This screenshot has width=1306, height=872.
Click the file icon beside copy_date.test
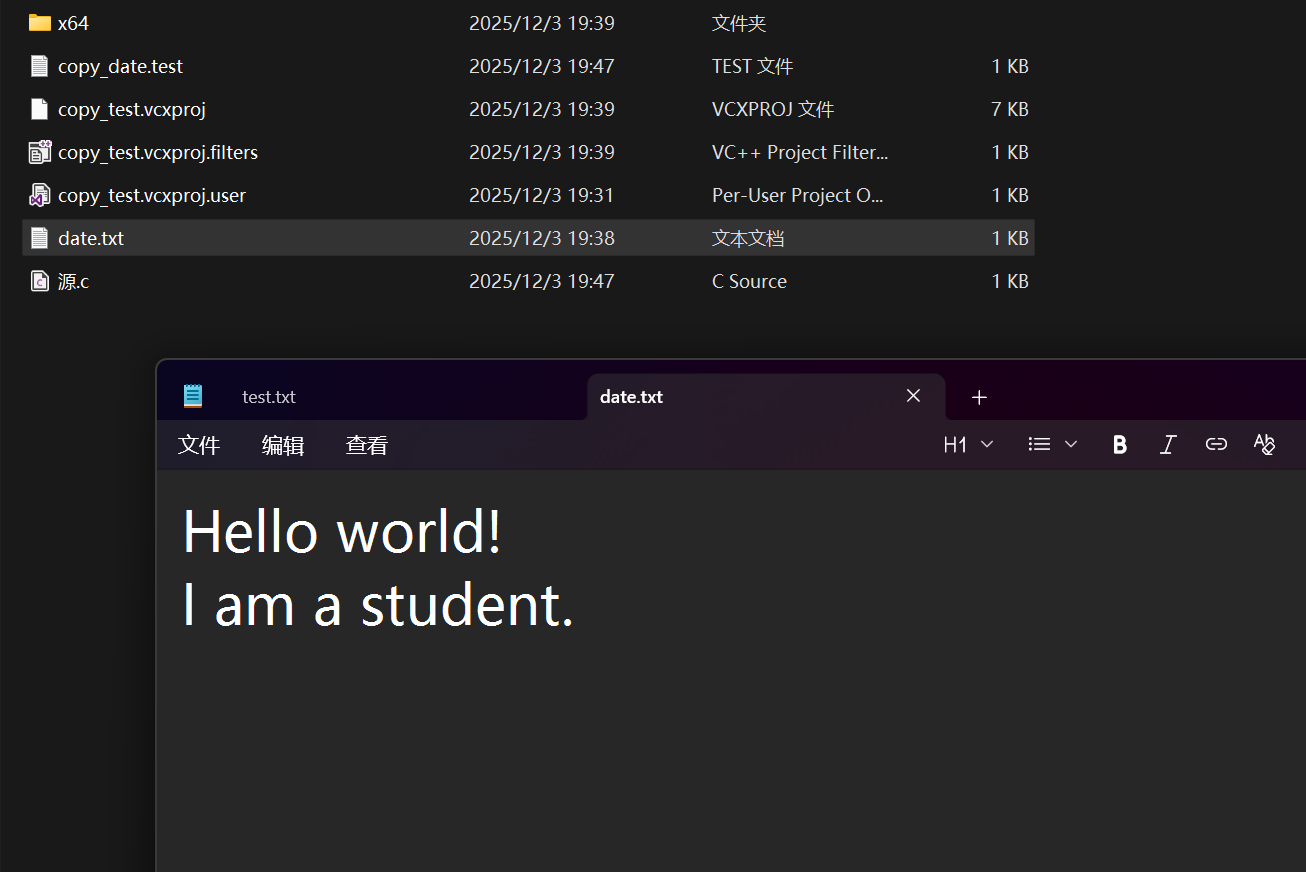pyautogui.click(x=40, y=66)
